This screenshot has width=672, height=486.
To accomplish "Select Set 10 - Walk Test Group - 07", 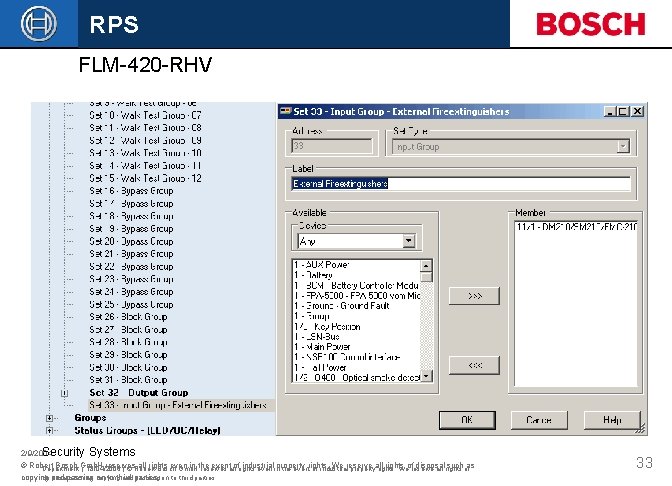I will coord(145,115).
